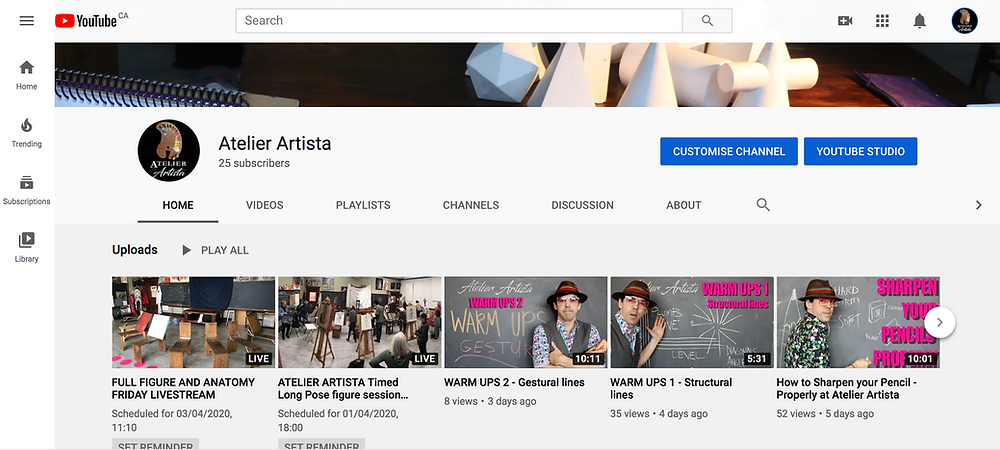Switch to the Home tab
Screen dimensions: 1000x450
(x=178, y=205)
